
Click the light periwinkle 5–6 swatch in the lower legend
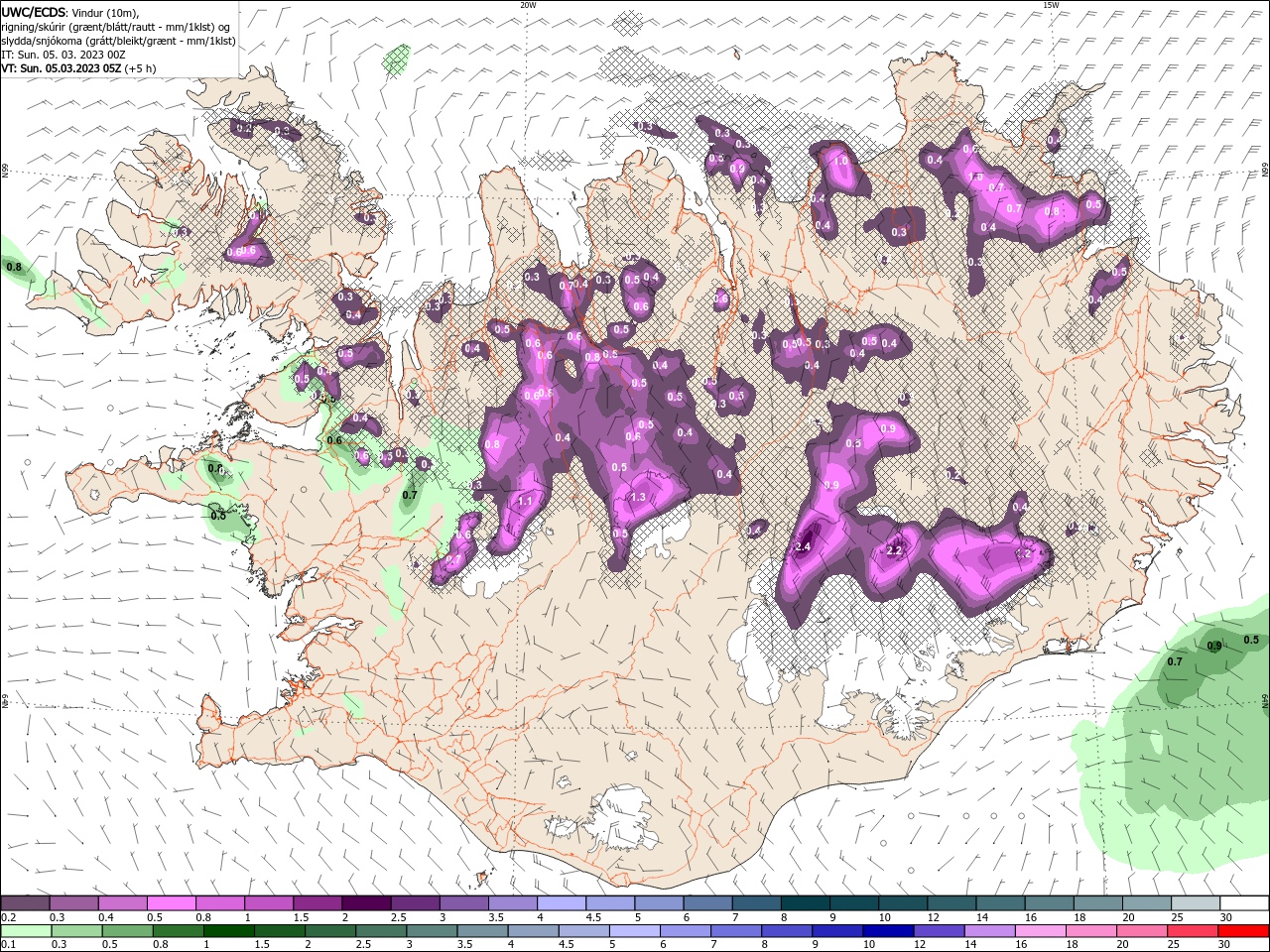[x=634, y=931]
